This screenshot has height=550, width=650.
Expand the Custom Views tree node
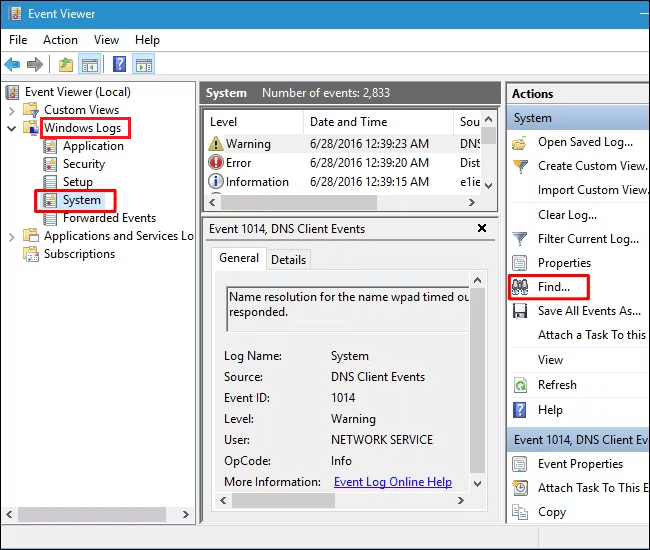click(12, 110)
